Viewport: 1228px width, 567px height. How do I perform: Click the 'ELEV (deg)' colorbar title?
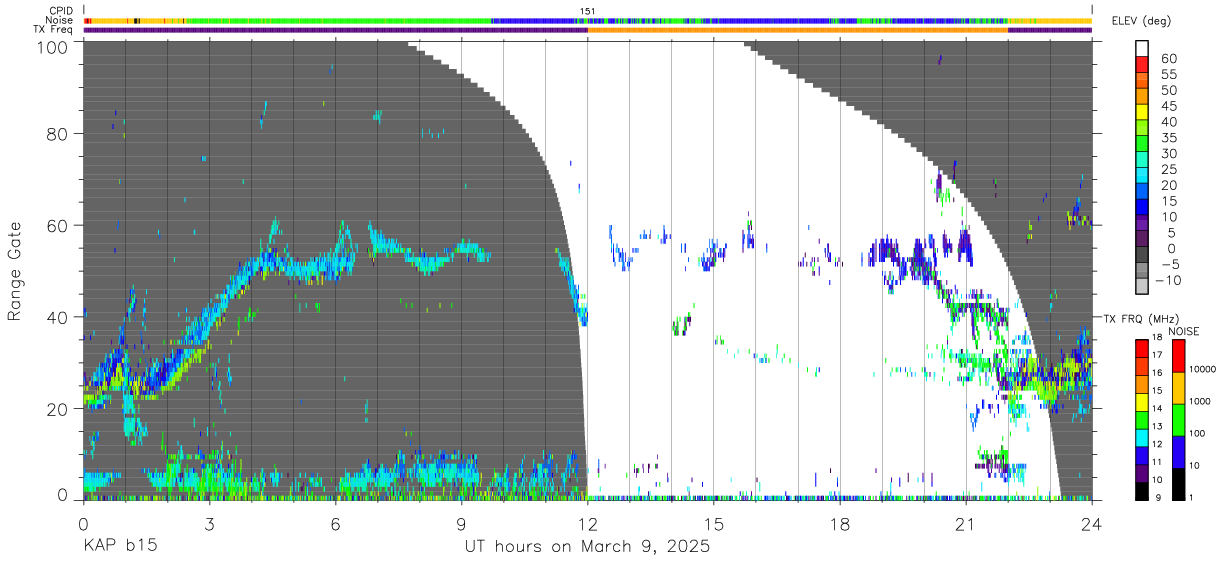[1142, 20]
